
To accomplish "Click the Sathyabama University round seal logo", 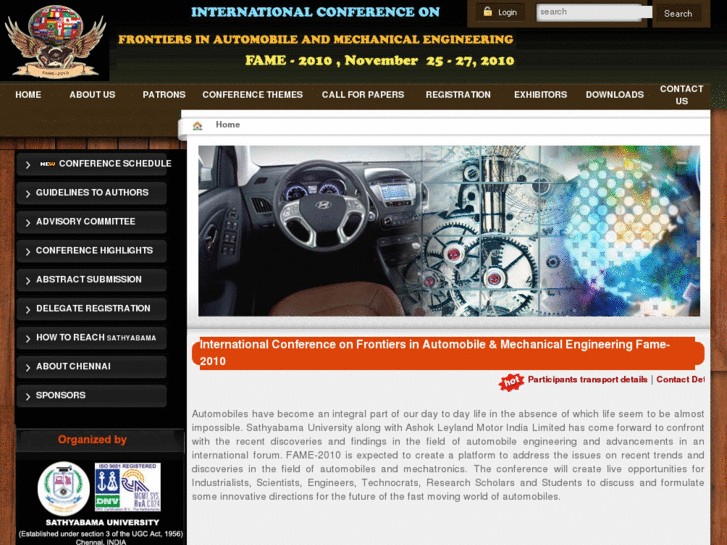I will click(x=64, y=488).
